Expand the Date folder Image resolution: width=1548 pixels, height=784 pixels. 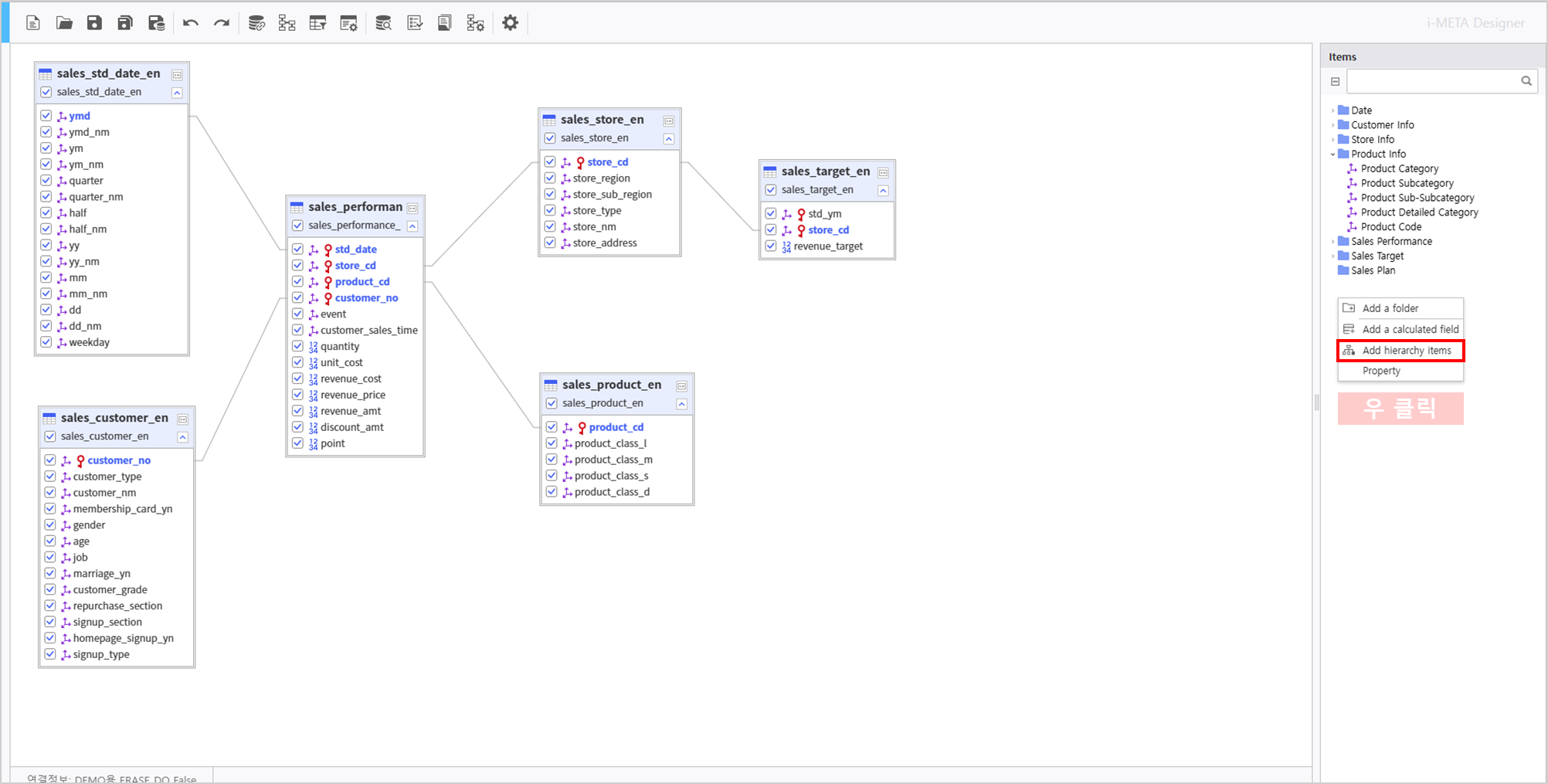pyautogui.click(x=1333, y=110)
